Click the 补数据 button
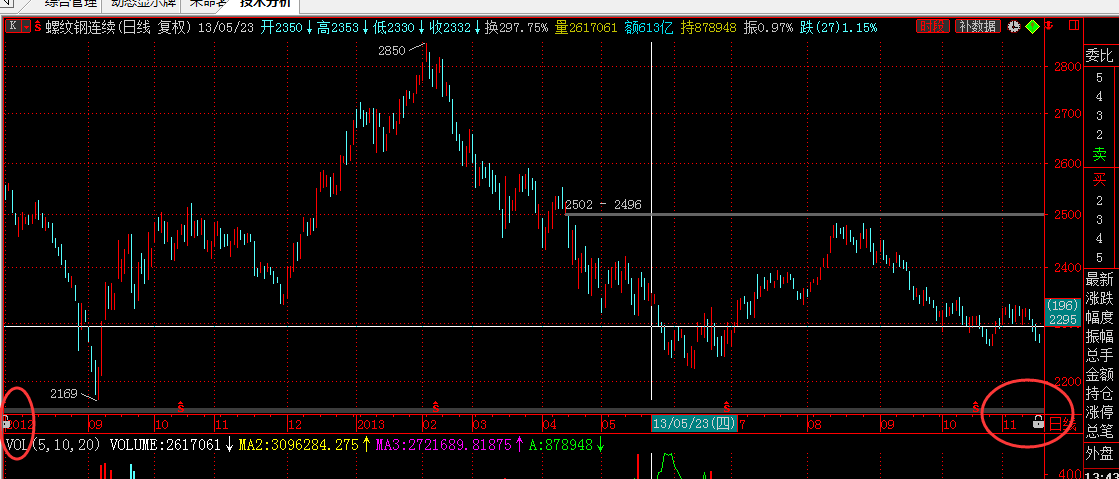 point(977,27)
